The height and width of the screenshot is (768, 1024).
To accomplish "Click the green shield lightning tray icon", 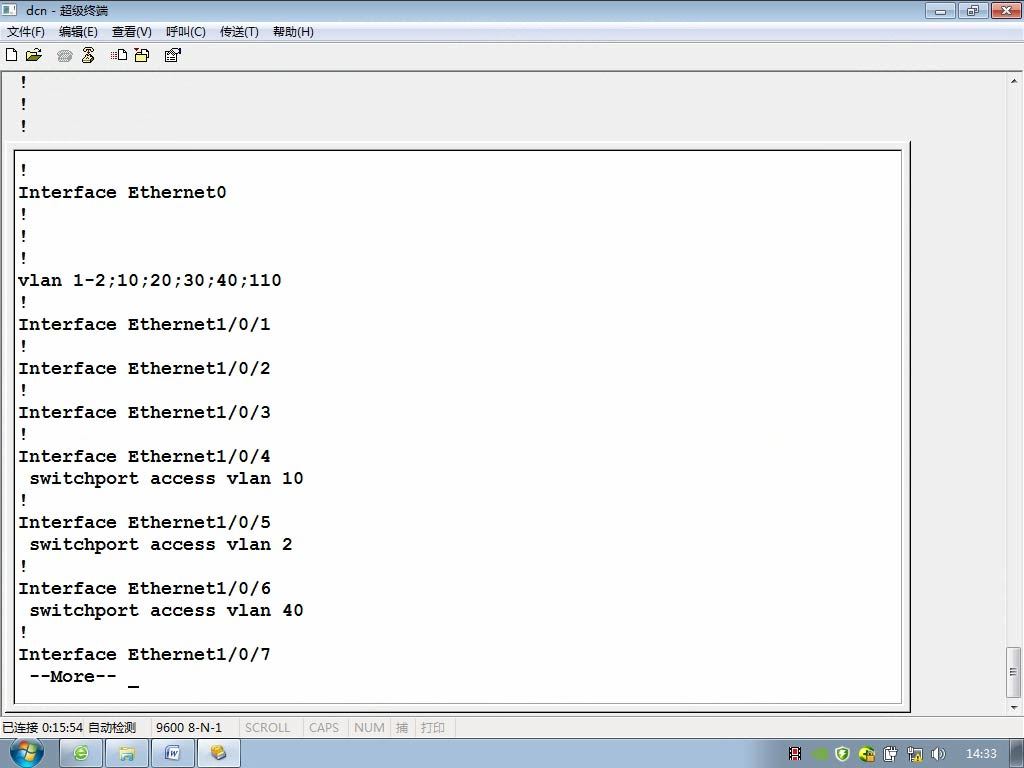I will click(842, 754).
